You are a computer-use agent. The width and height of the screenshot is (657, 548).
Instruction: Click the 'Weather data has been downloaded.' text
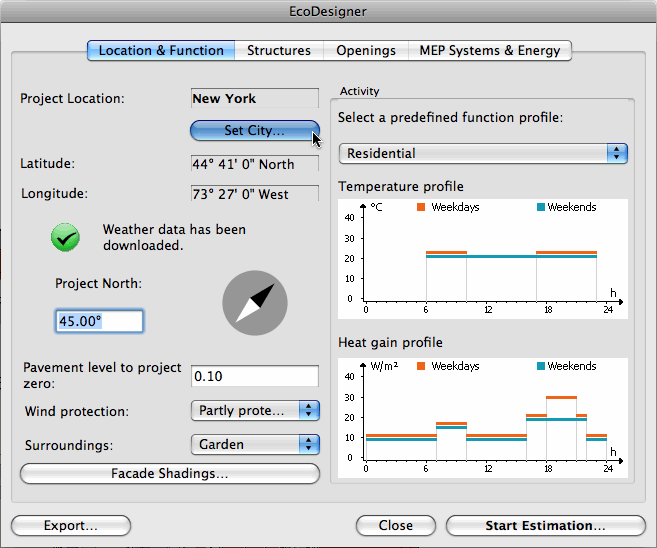click(174, 238)
